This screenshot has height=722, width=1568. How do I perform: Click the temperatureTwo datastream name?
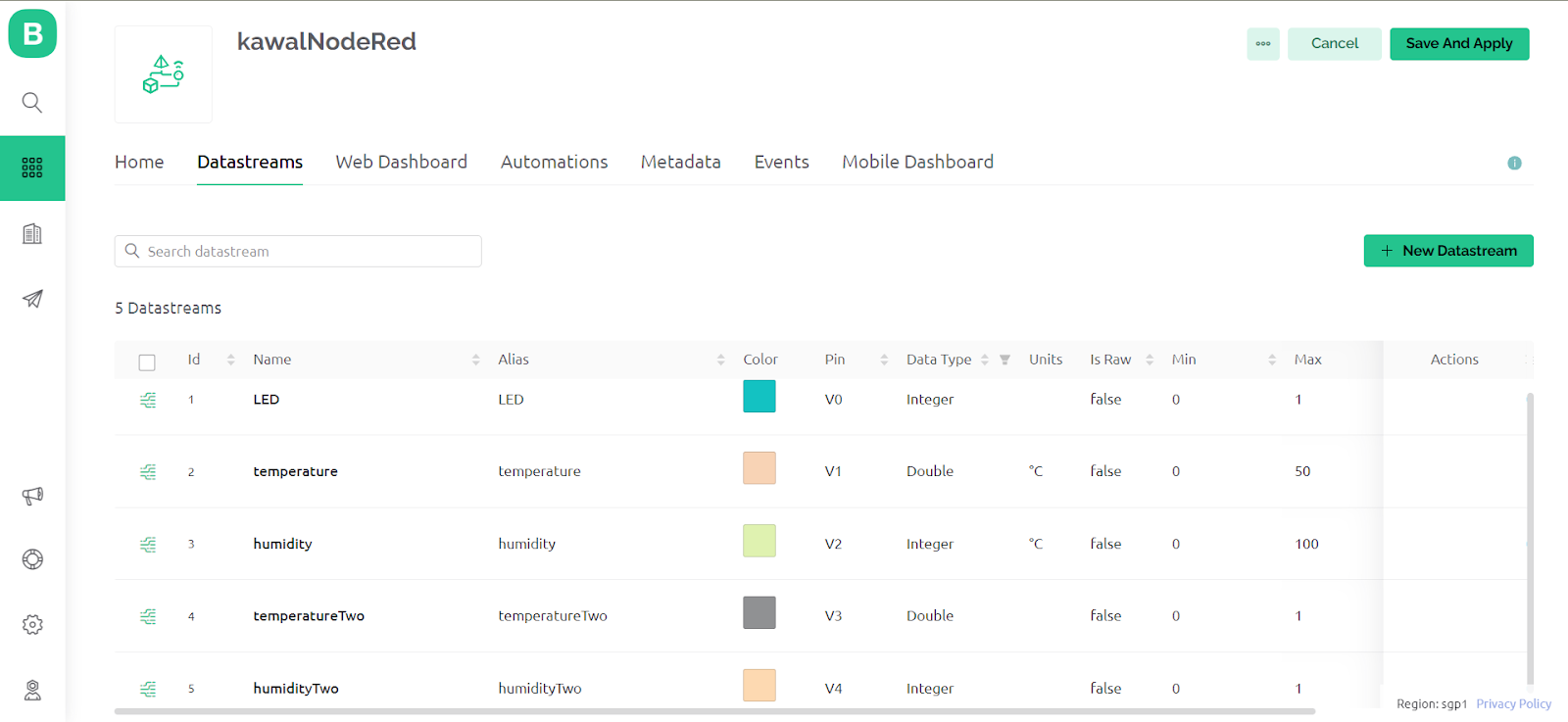309,616
